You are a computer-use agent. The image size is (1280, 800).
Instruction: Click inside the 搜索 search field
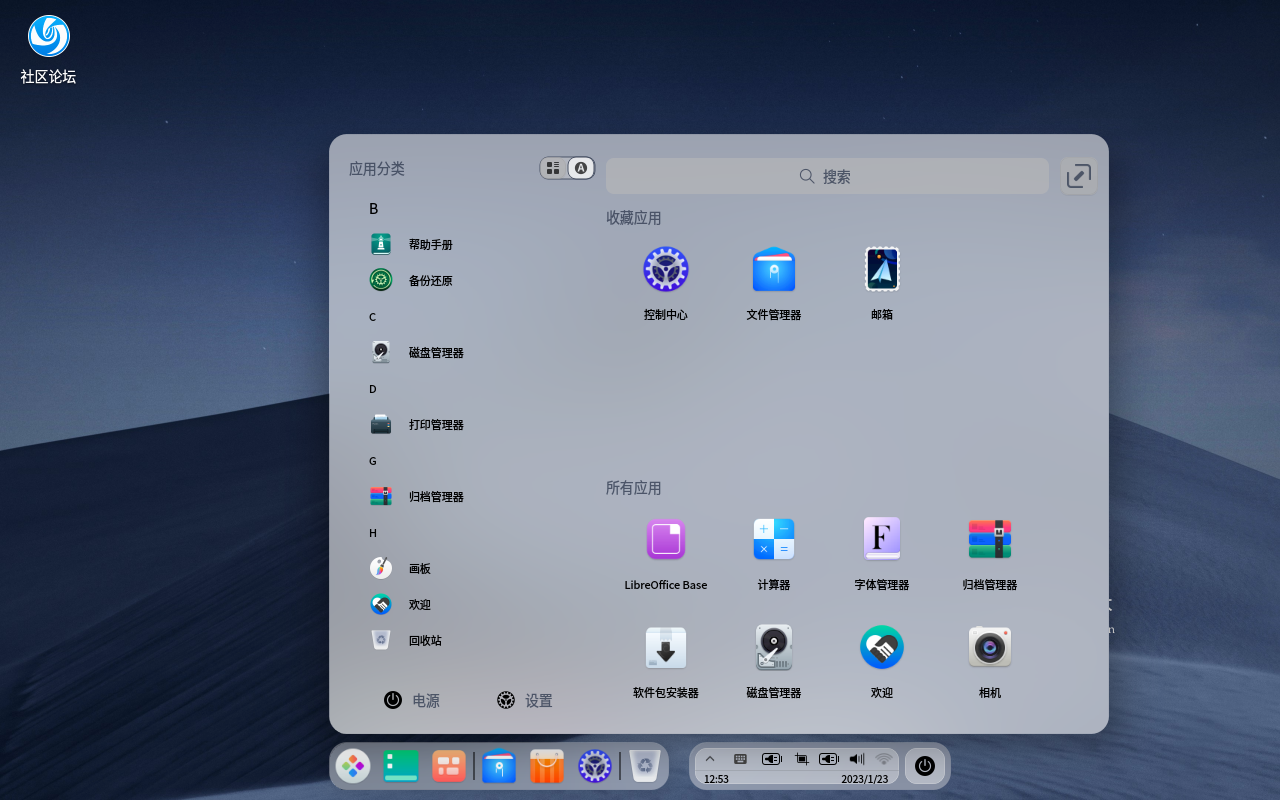tap(827, 176)
